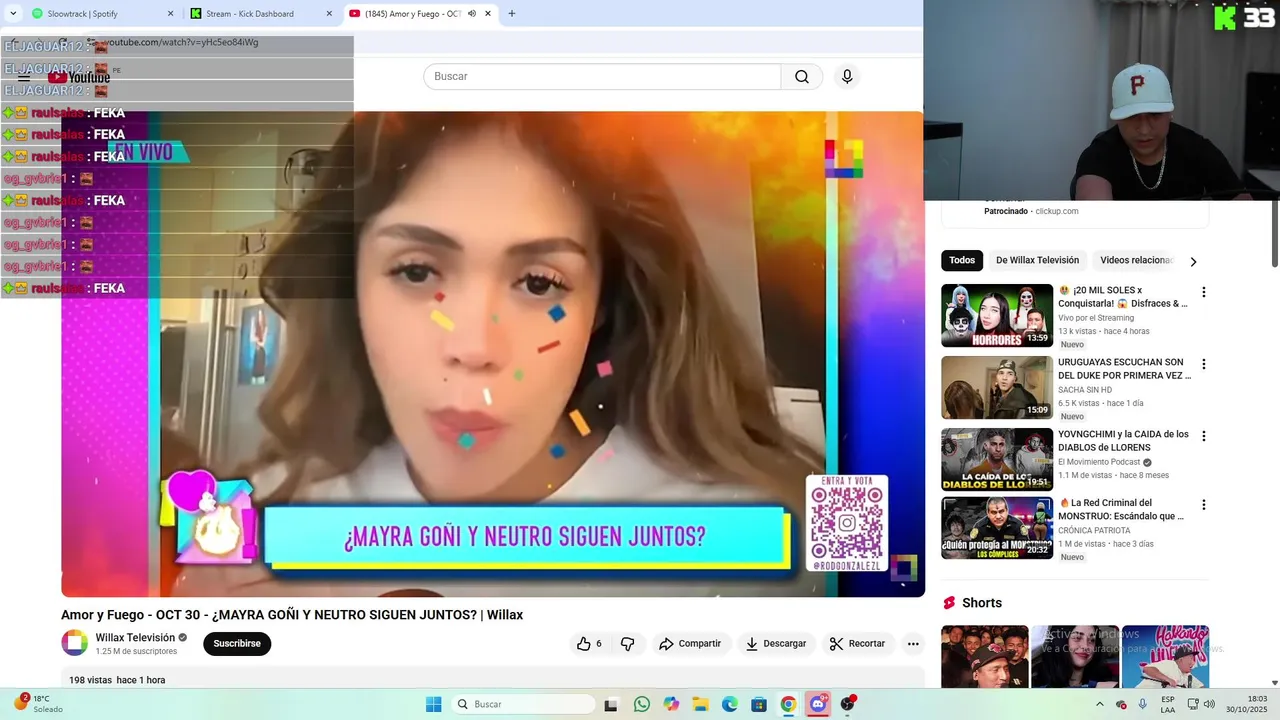Open the volume control in system tray

click(x=1209, y=704)
